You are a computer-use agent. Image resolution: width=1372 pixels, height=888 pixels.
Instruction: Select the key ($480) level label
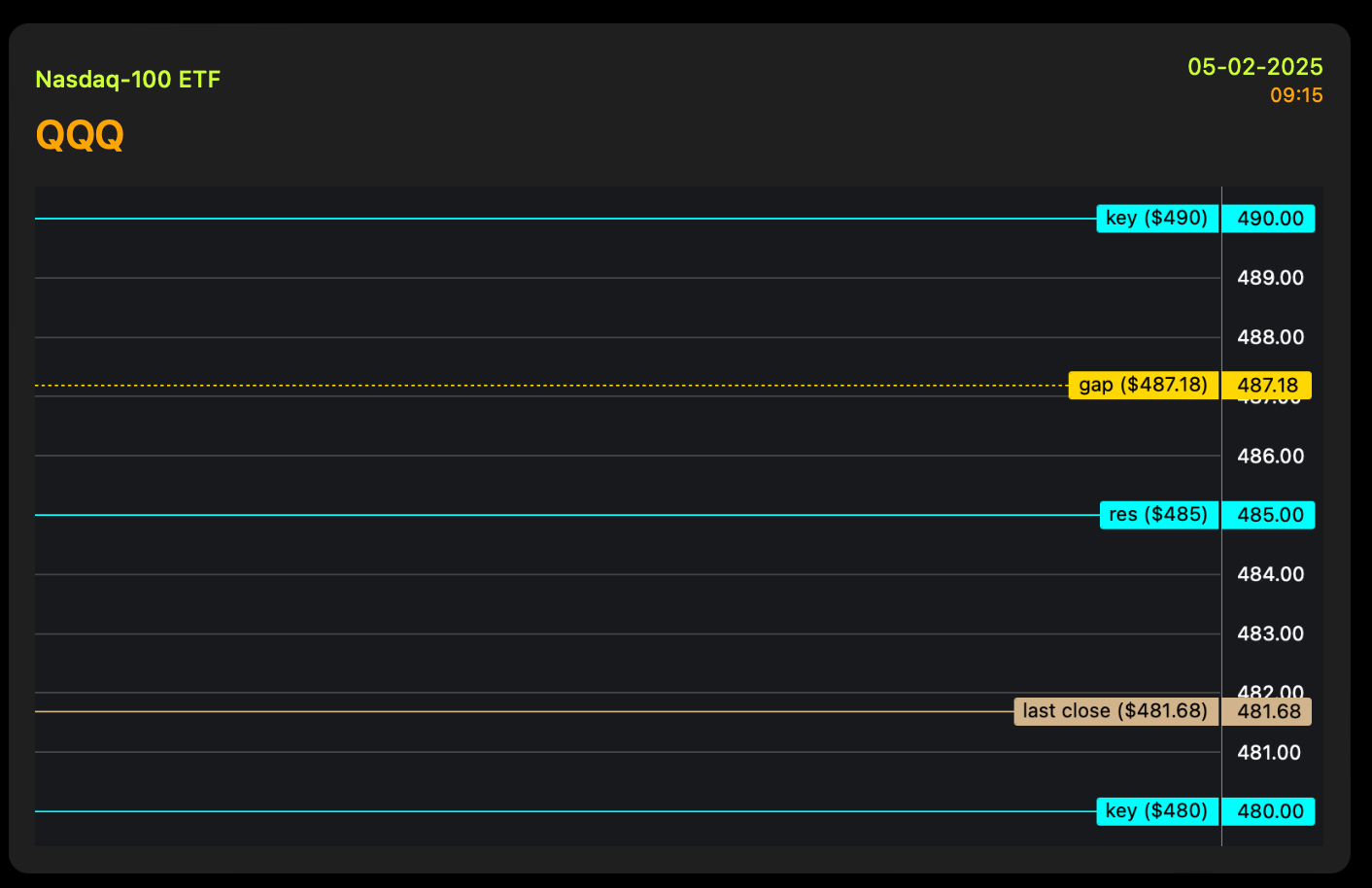[1157, 811]
